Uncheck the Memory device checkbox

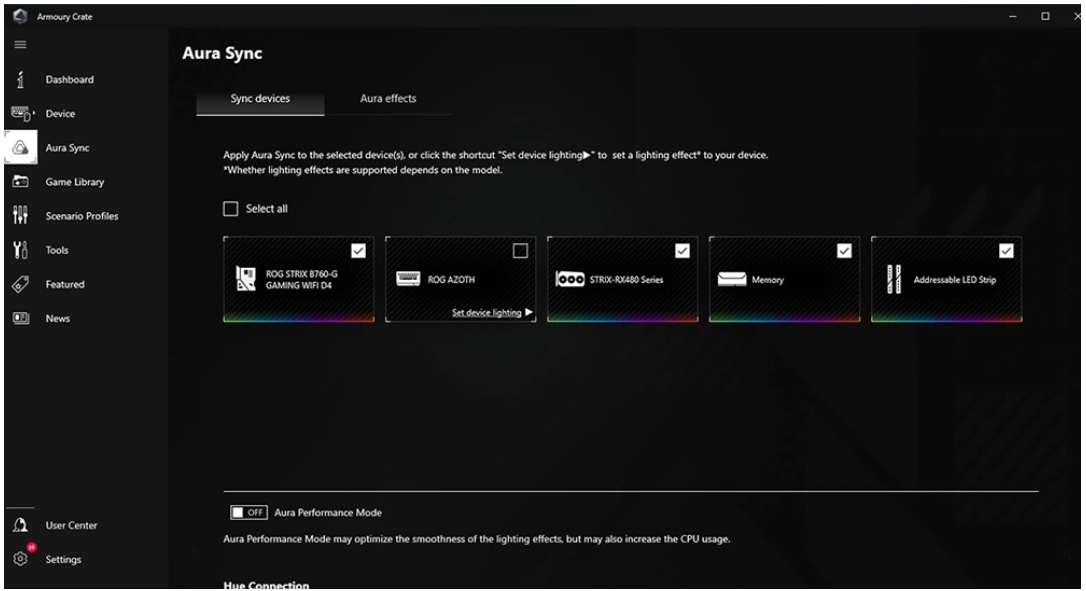[844, 251]
